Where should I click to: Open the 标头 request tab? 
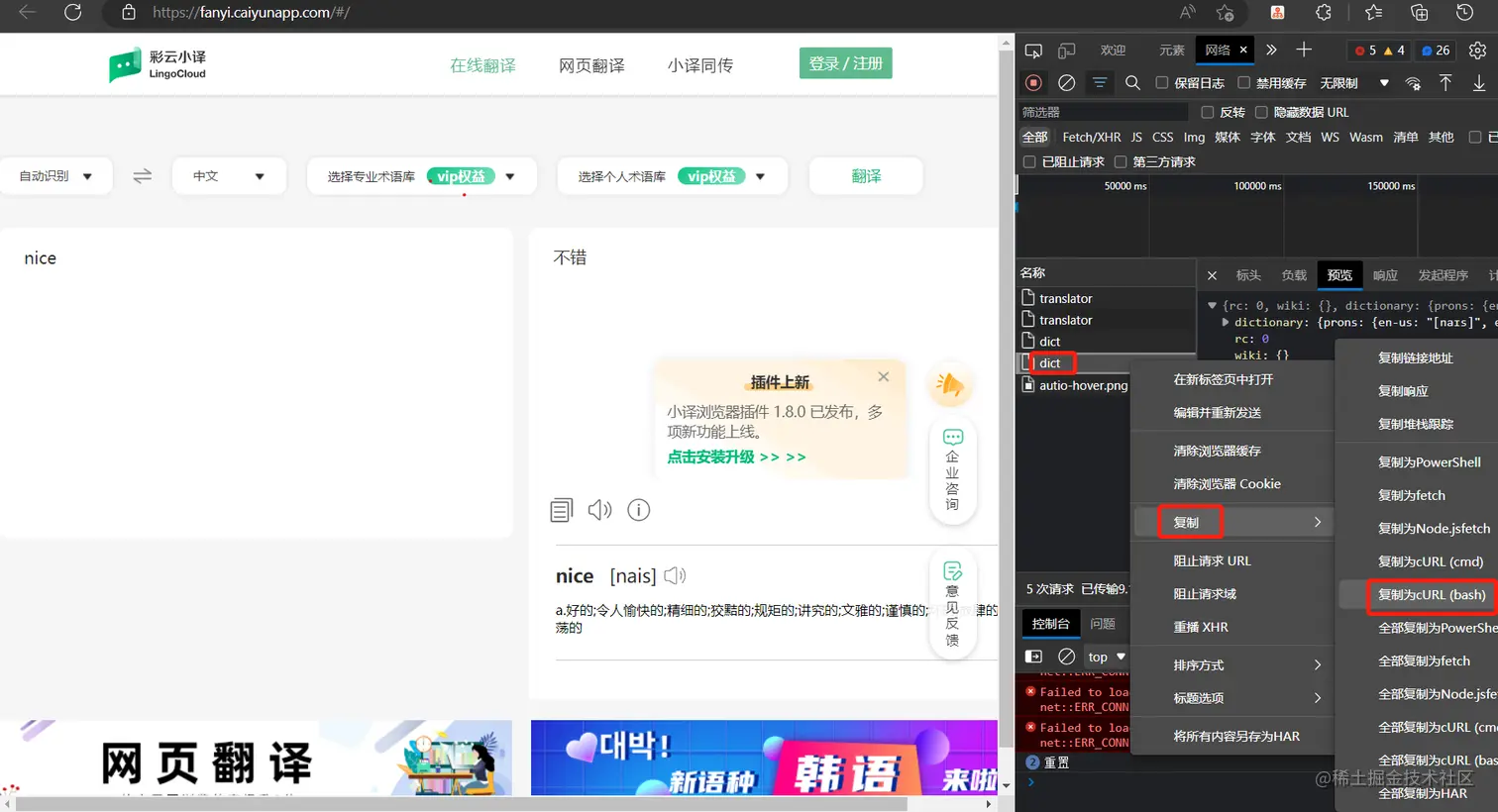[1248, 275]
